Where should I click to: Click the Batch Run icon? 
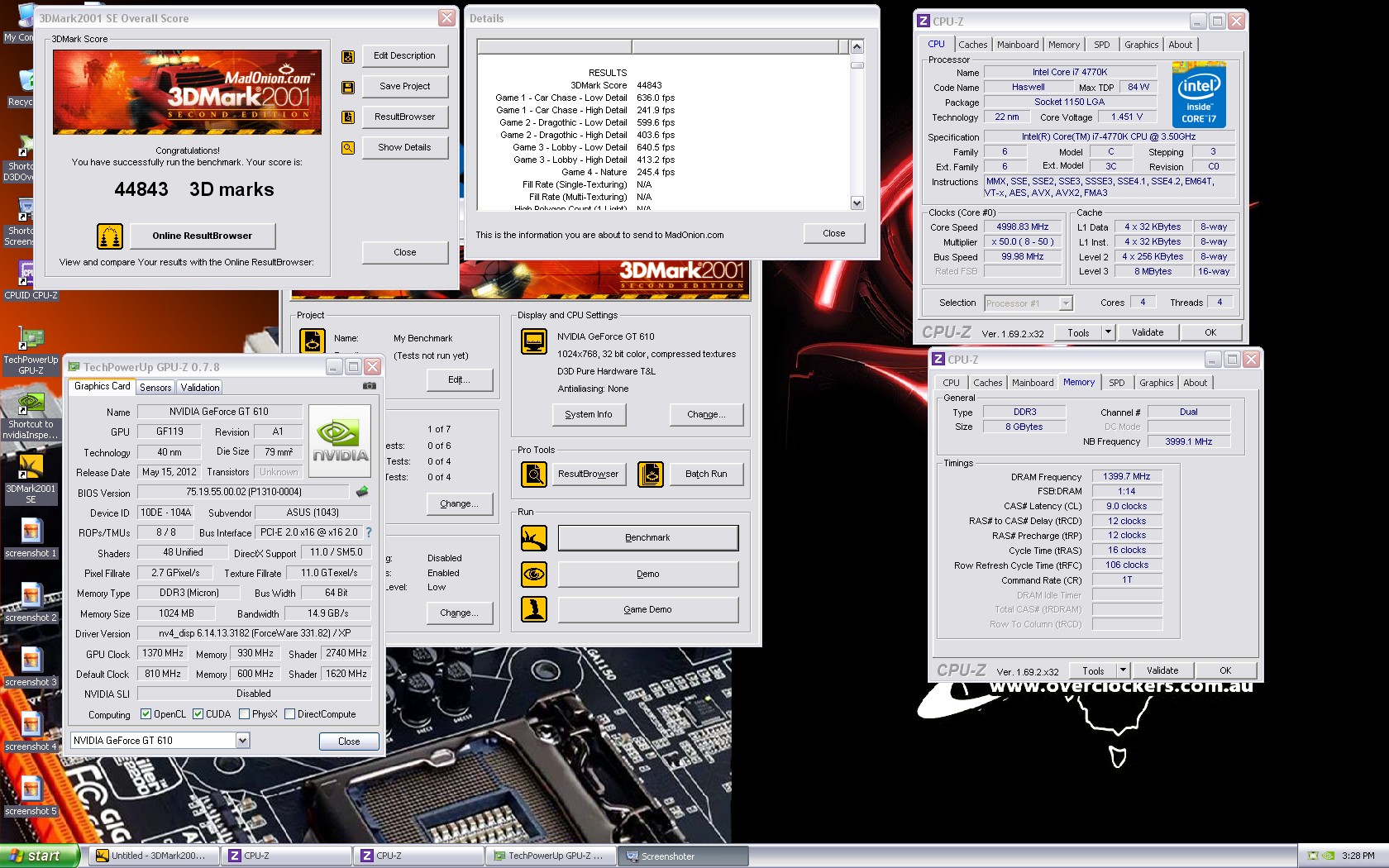point(651,475)
